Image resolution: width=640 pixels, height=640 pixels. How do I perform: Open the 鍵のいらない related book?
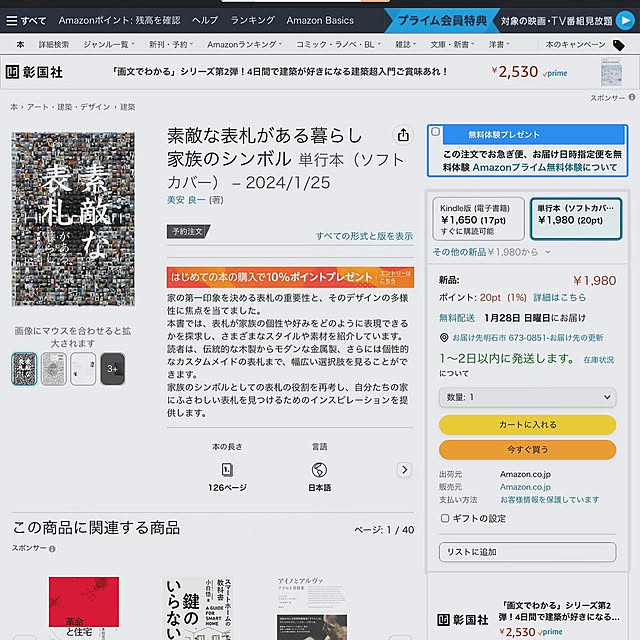198,608
